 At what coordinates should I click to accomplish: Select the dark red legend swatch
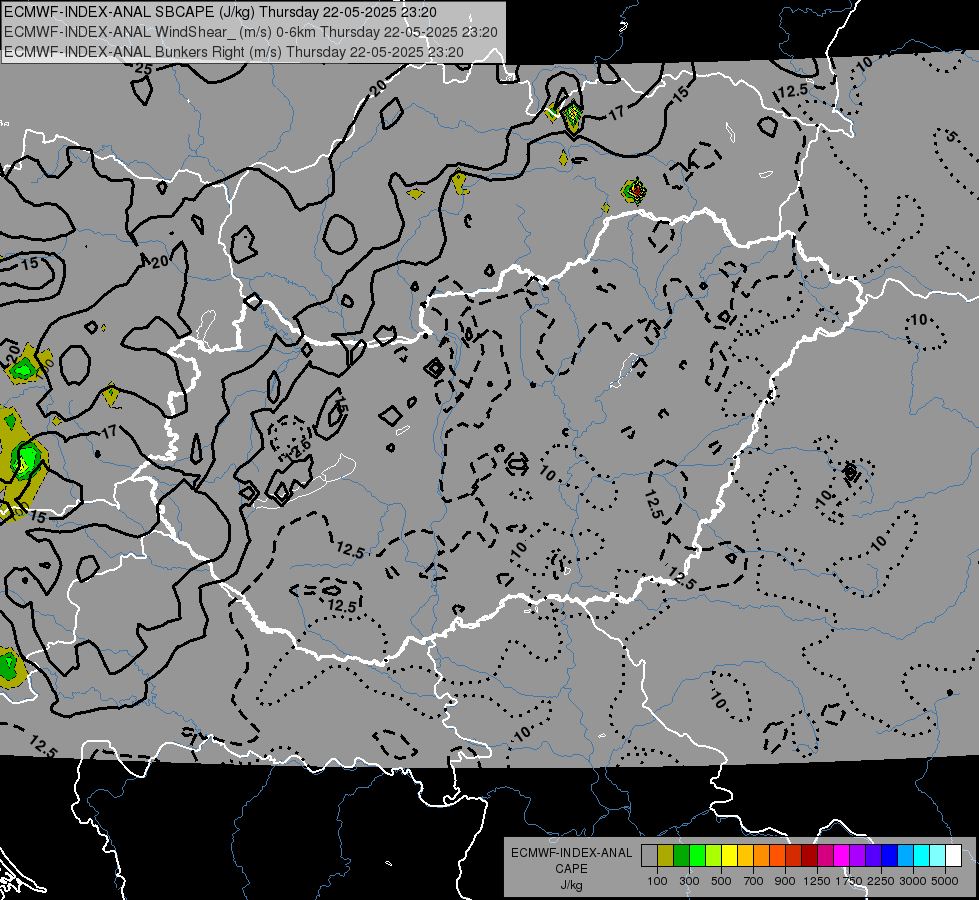click(x=810, y=856)
